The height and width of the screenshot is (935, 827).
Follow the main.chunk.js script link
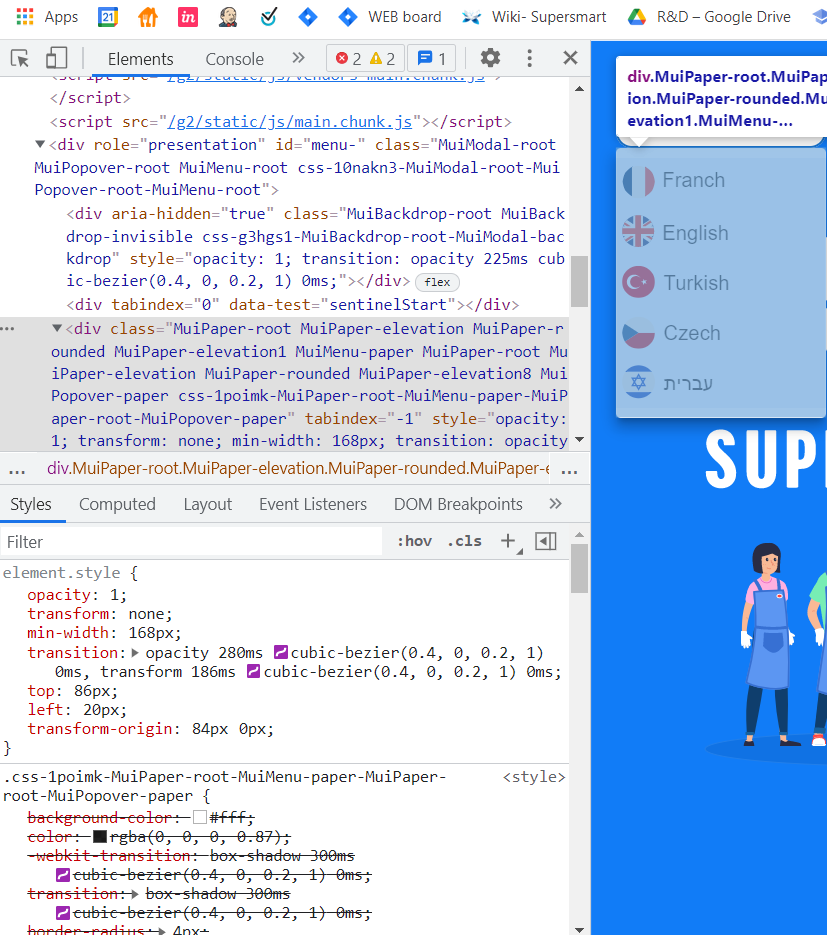click(x=290, y=122)
